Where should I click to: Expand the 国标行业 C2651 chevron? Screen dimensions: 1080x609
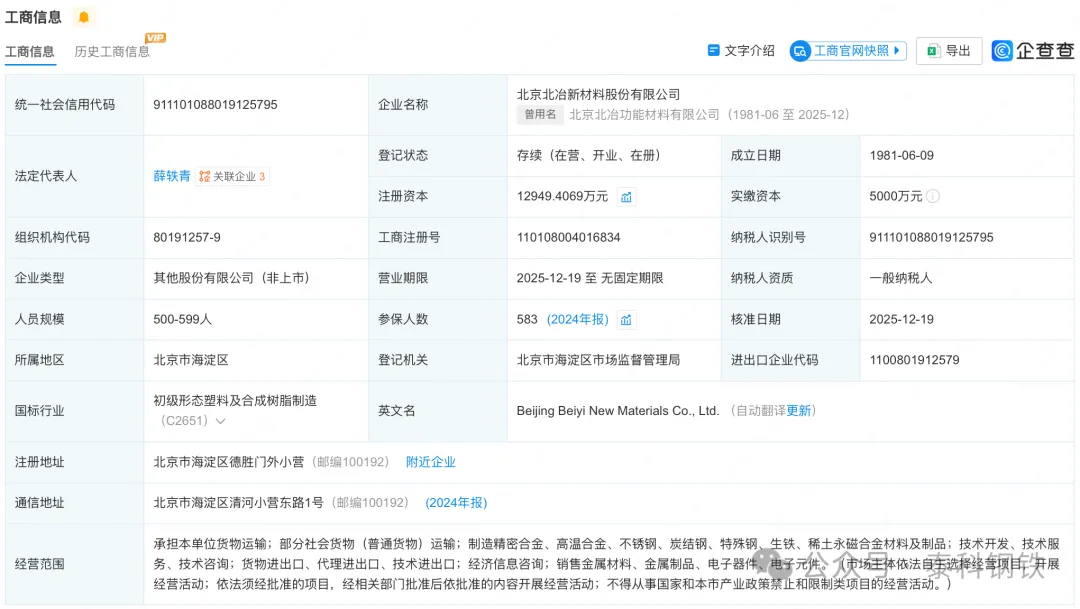(220, 421)
